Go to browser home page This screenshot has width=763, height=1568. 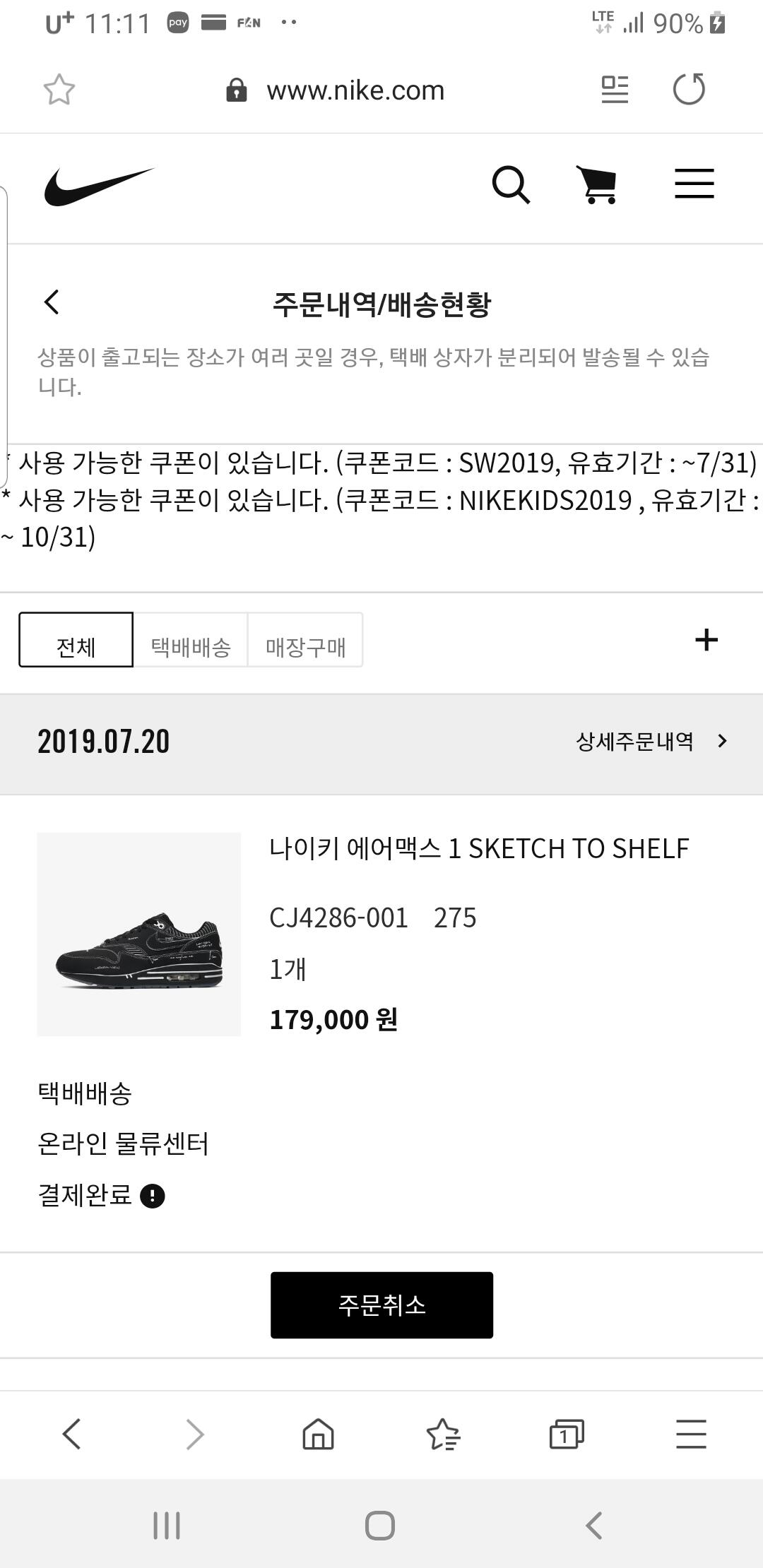(x=318, y=1435)
